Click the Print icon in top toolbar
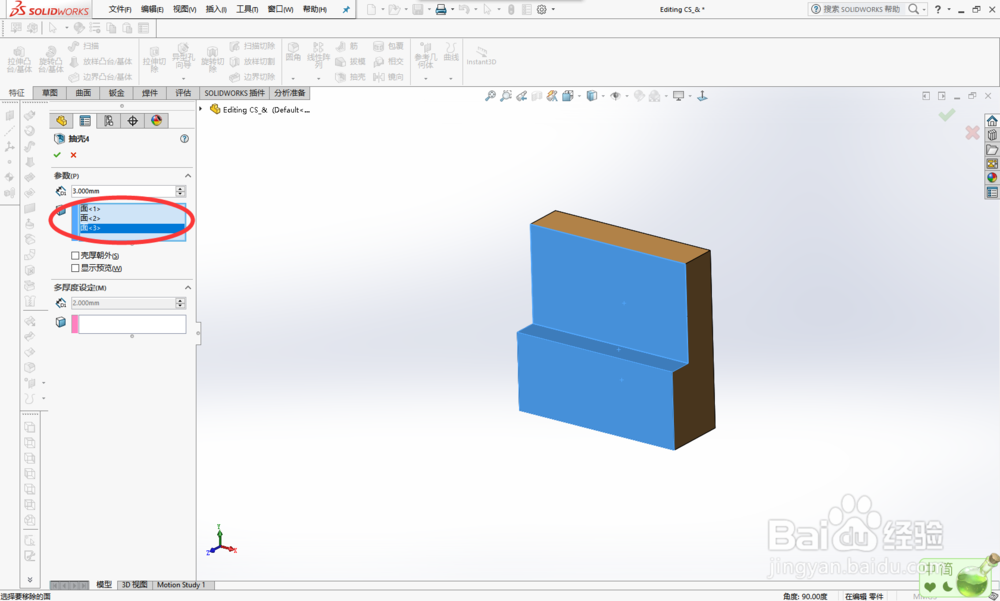1000x601 pixels. (441, 10)
